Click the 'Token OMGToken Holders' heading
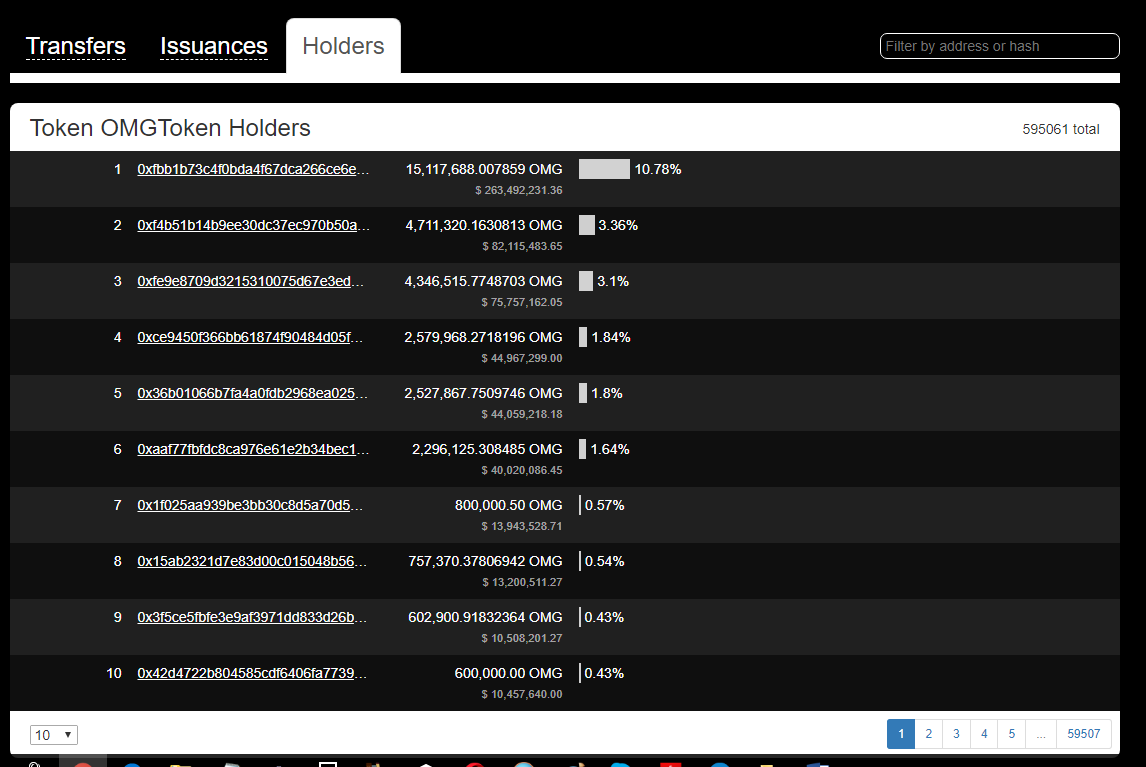Image resolution: width=1146 pixels, height=767 pixels. [x=170, y=128]
